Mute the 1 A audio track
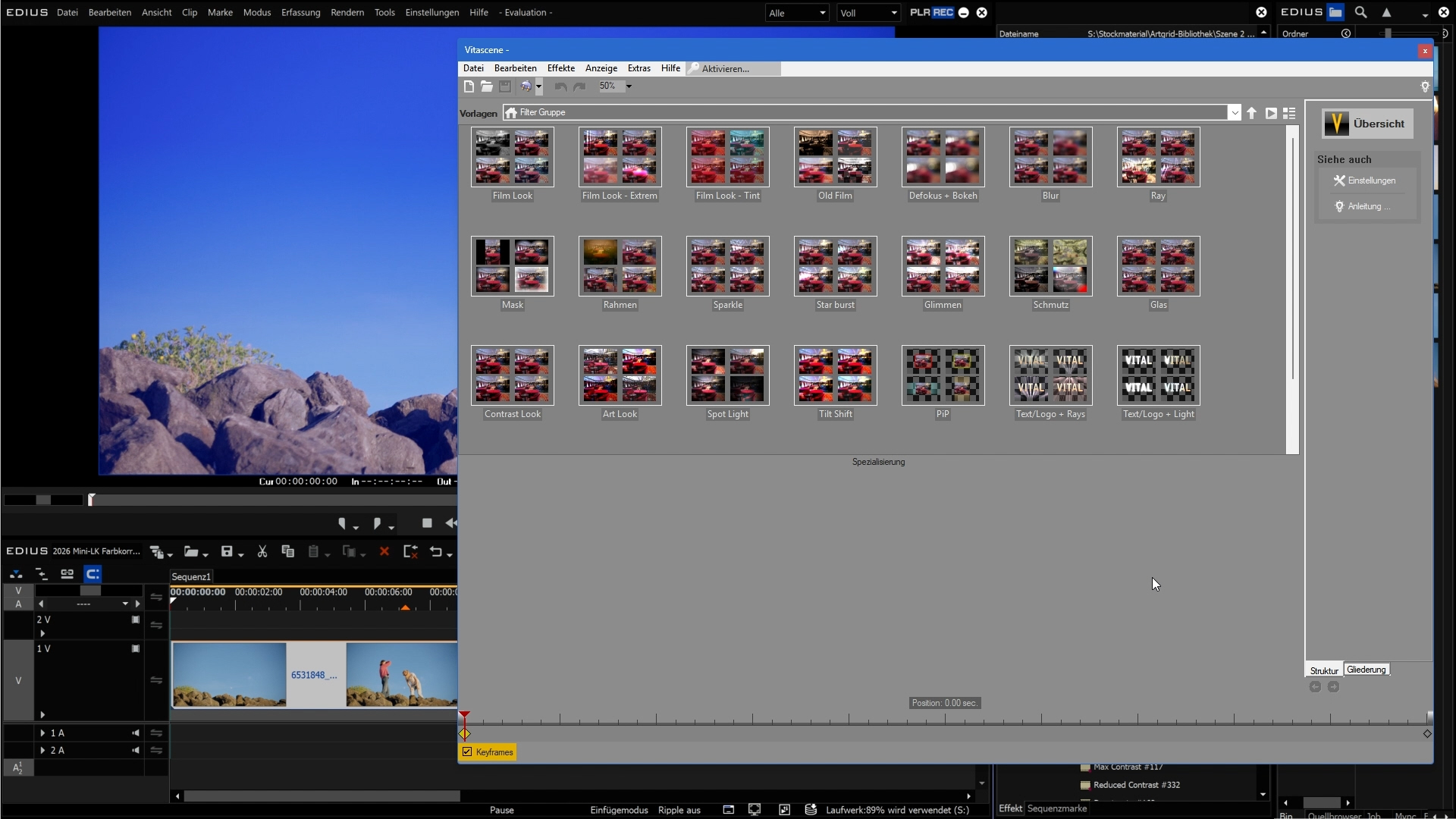The height and width of the screenshot is (819, 1456). pos(136,733)
